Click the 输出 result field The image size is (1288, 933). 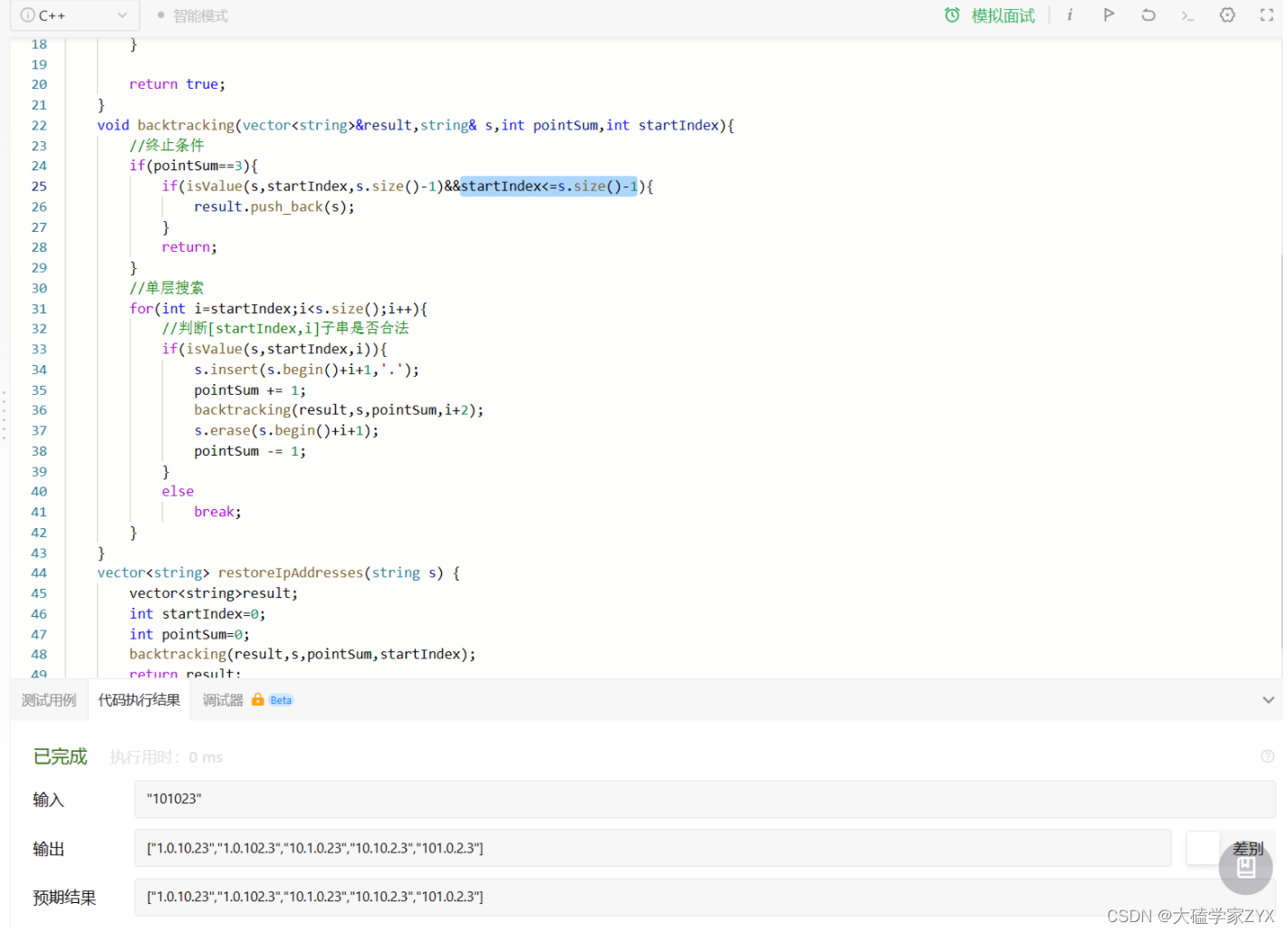(x=653, y=849)
